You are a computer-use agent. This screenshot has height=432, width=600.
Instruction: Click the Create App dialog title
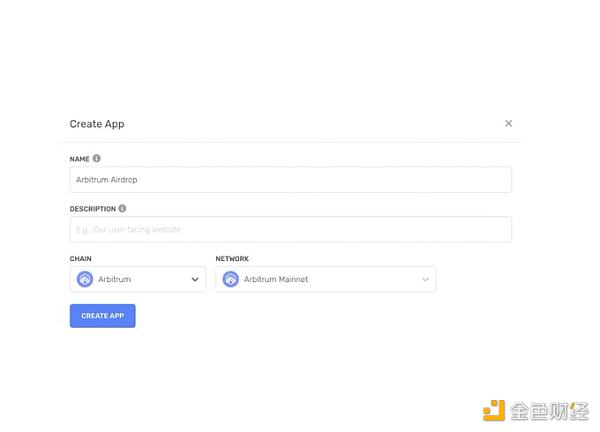point(97,124)
